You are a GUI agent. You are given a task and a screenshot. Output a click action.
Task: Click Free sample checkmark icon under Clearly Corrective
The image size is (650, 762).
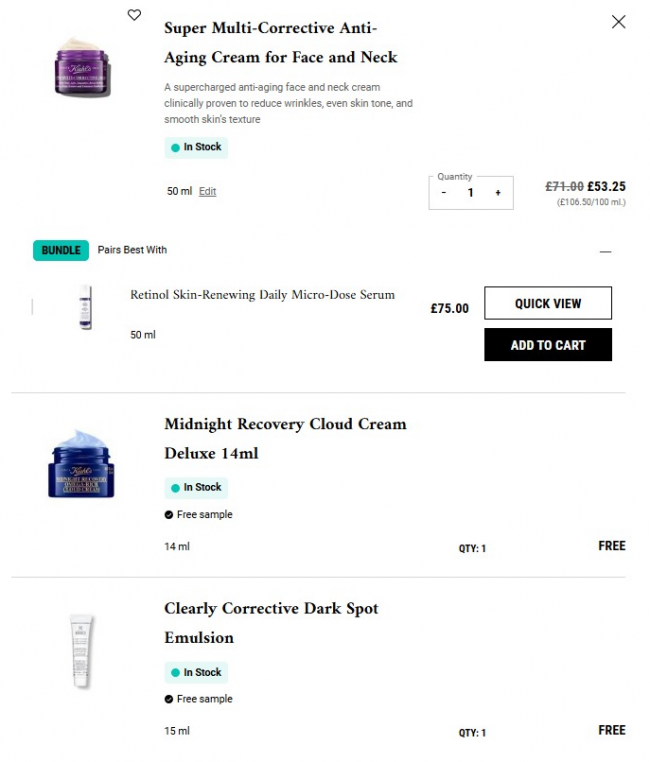coord(169,699)
